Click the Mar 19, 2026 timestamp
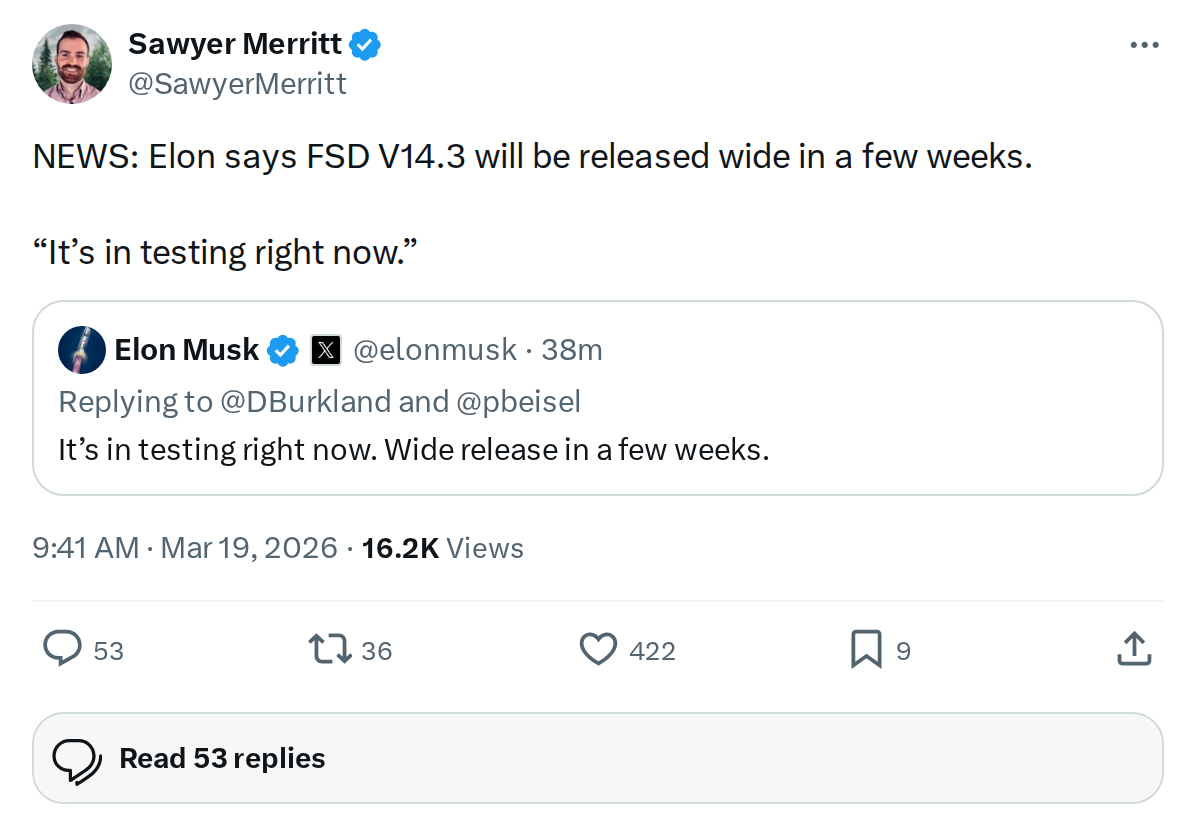The image size is (1196, 820). pyautogui.click(x=248, y=548)
